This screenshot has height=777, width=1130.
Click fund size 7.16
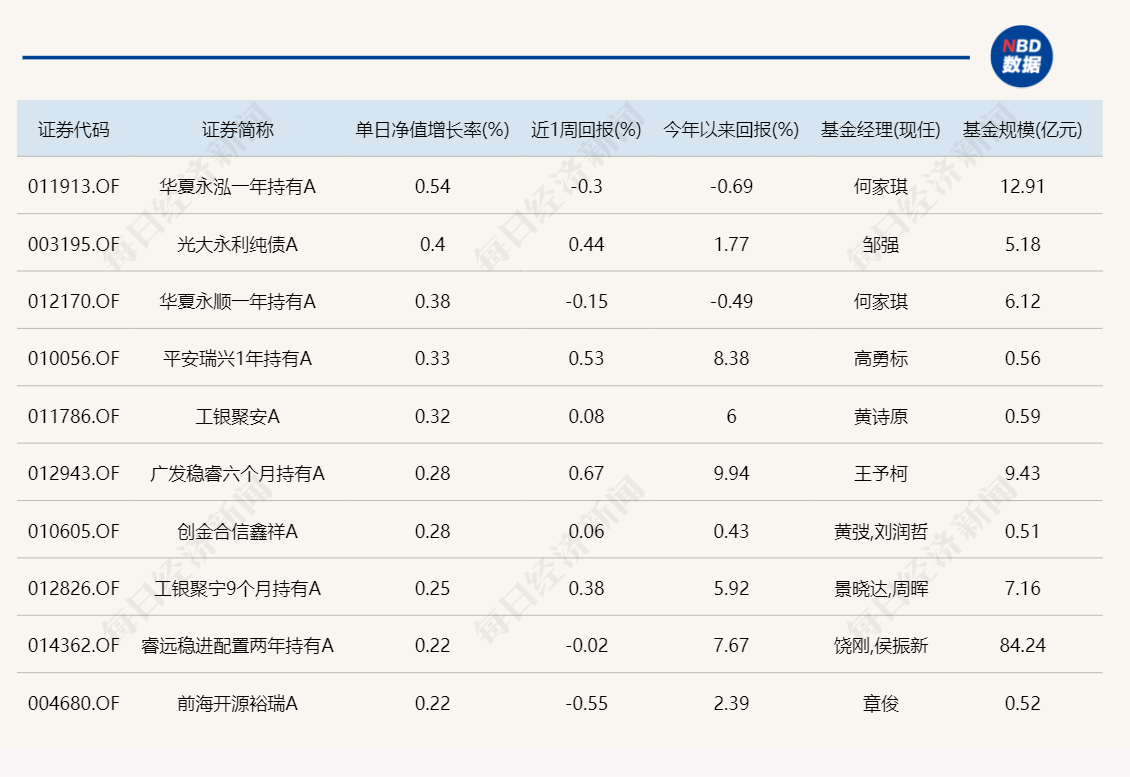coord(1023,588)
